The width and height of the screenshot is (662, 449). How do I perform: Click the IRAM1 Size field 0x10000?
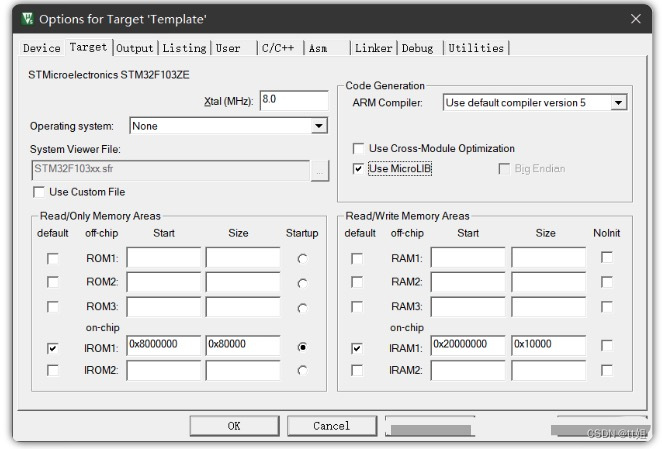[549, 345]
